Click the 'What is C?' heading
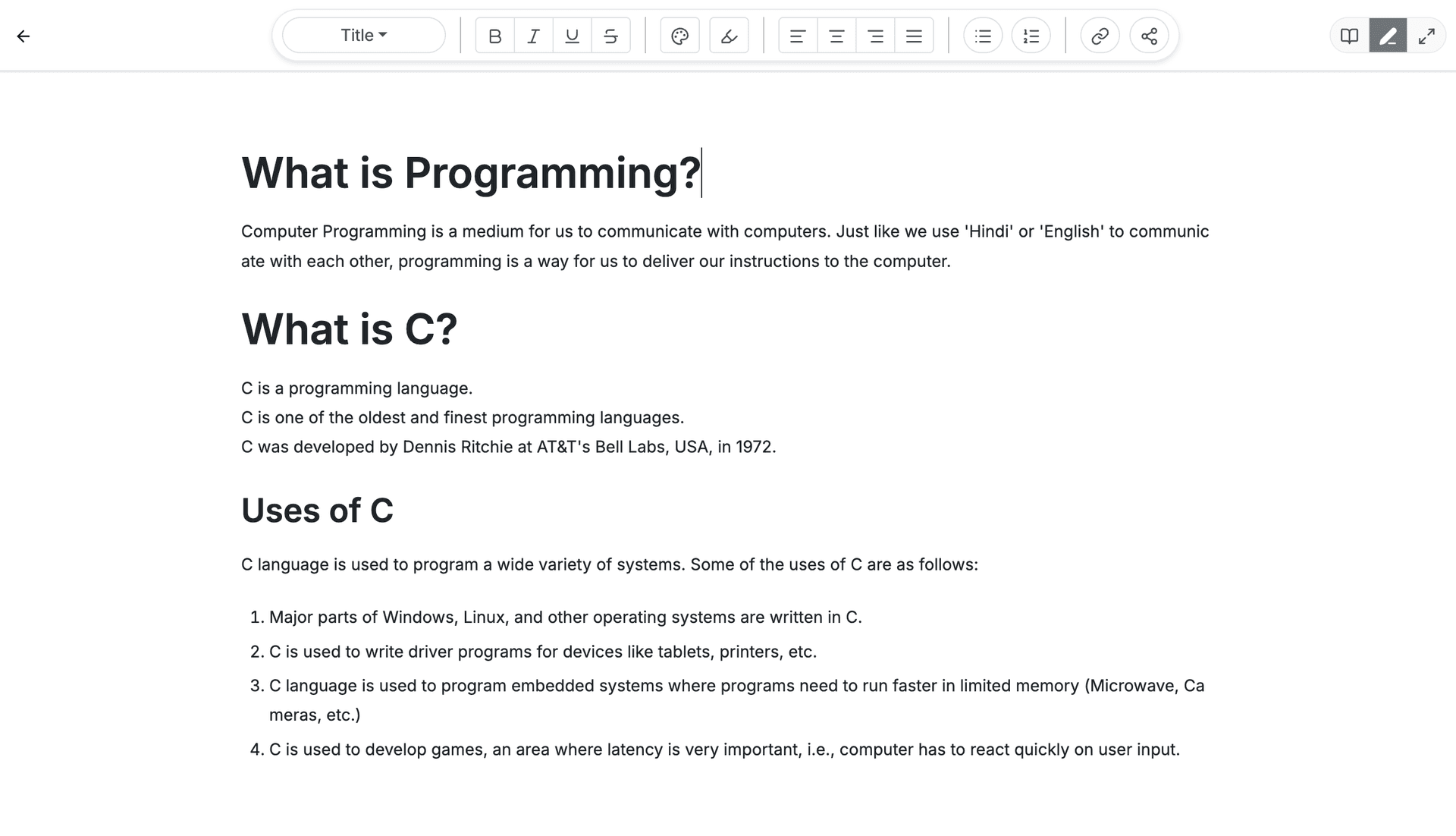The height and width of the screenshot is (836, 1456). (350, 329)
